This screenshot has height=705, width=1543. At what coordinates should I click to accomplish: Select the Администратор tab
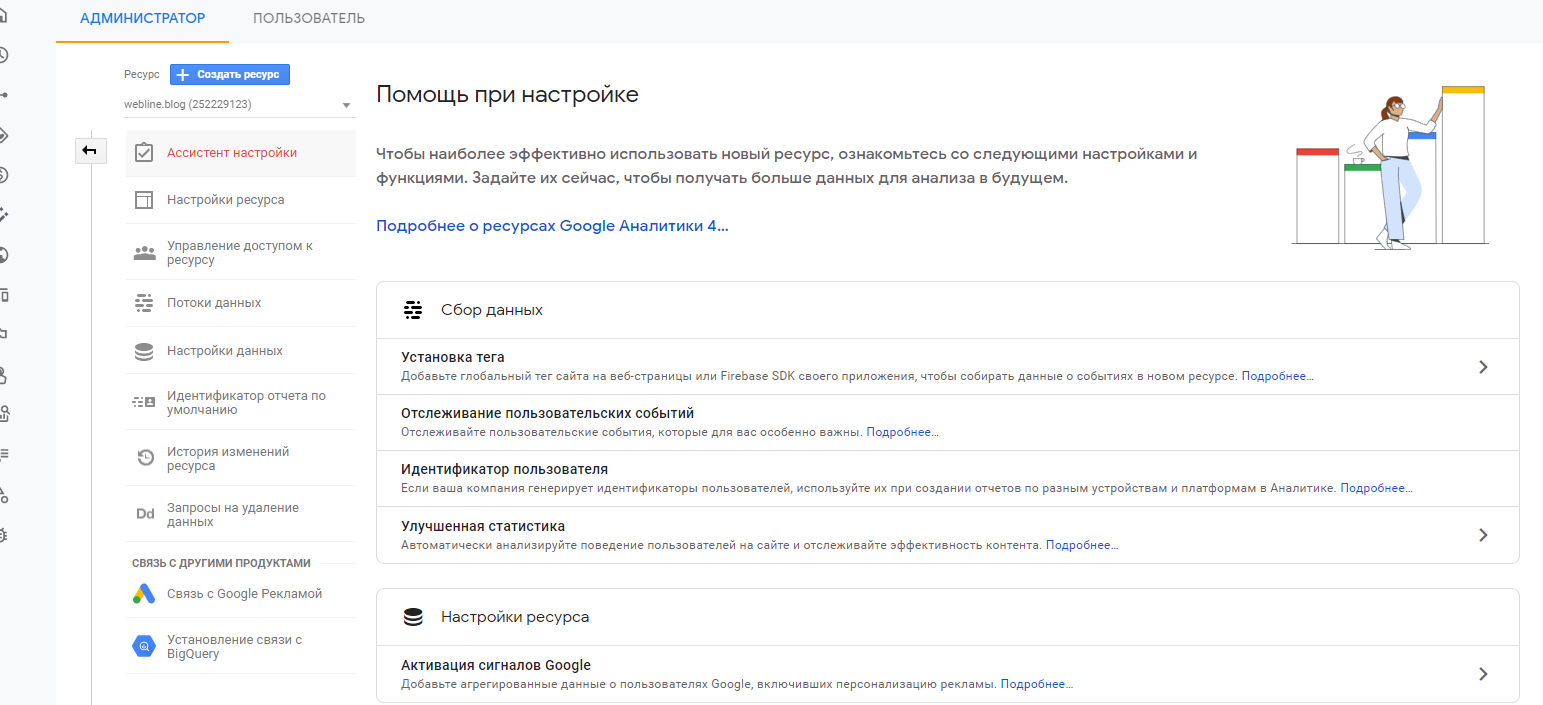pyautogui.click(x=142, y=19)
